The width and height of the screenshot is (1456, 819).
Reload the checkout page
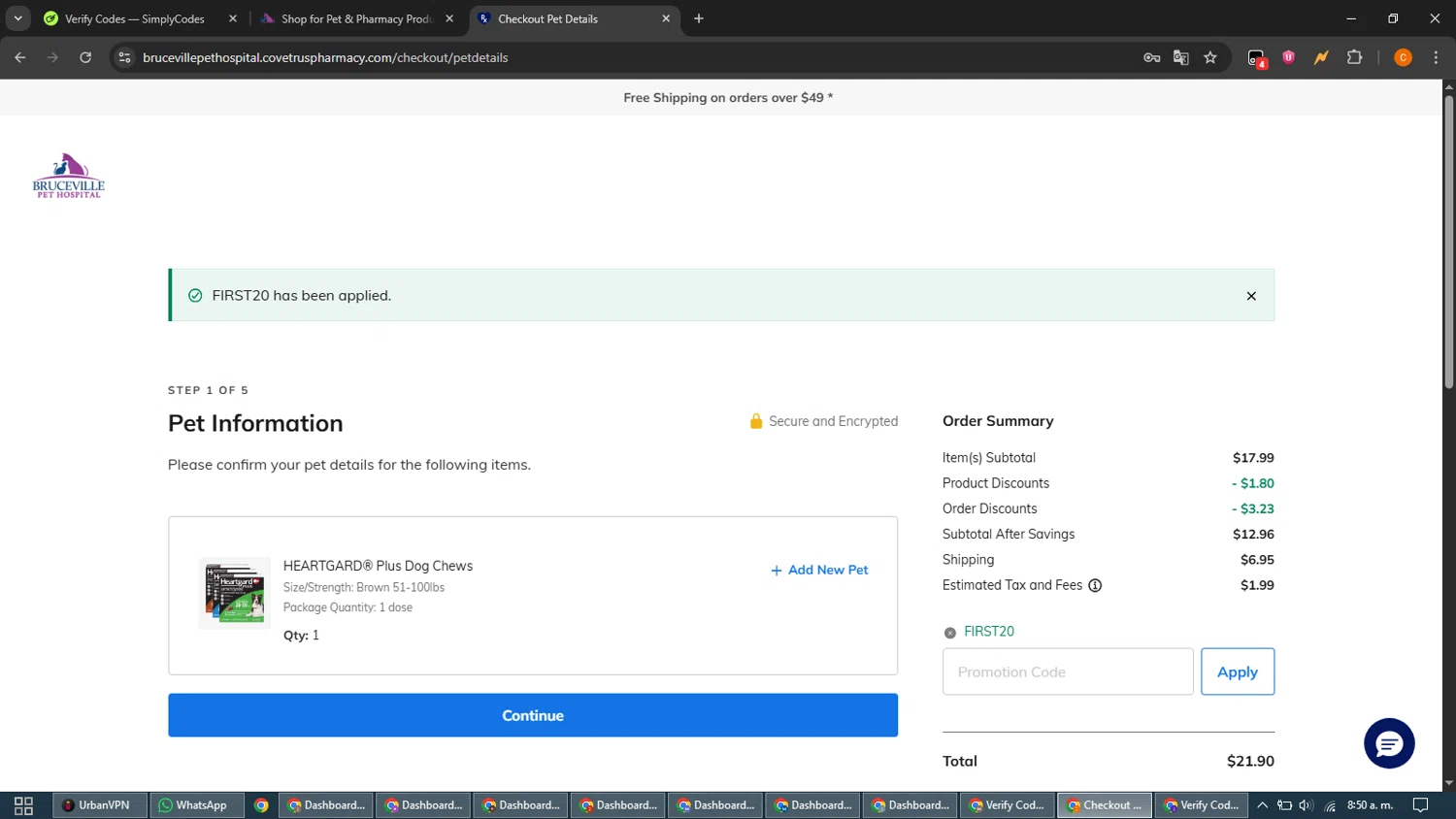point(85,57)
